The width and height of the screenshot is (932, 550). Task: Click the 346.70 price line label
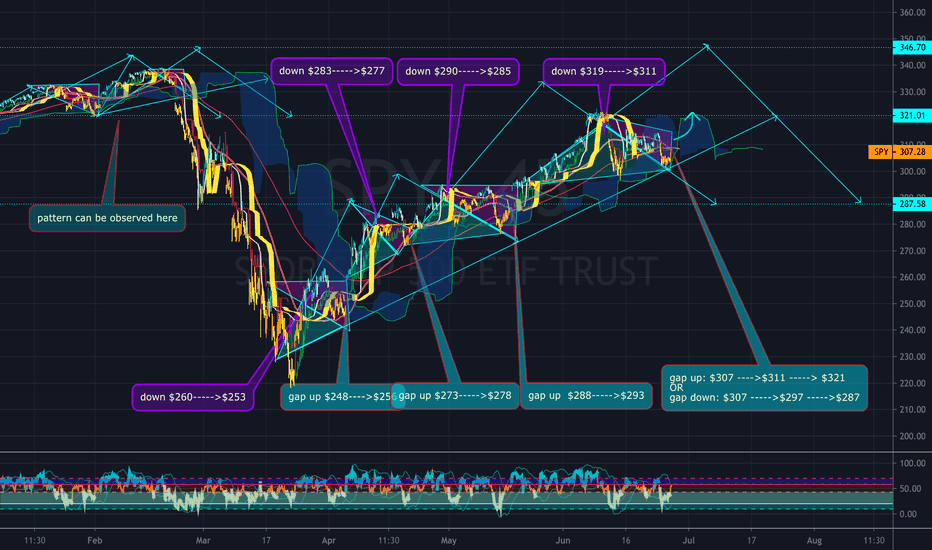pyautogui.click(x=912, y=48)
